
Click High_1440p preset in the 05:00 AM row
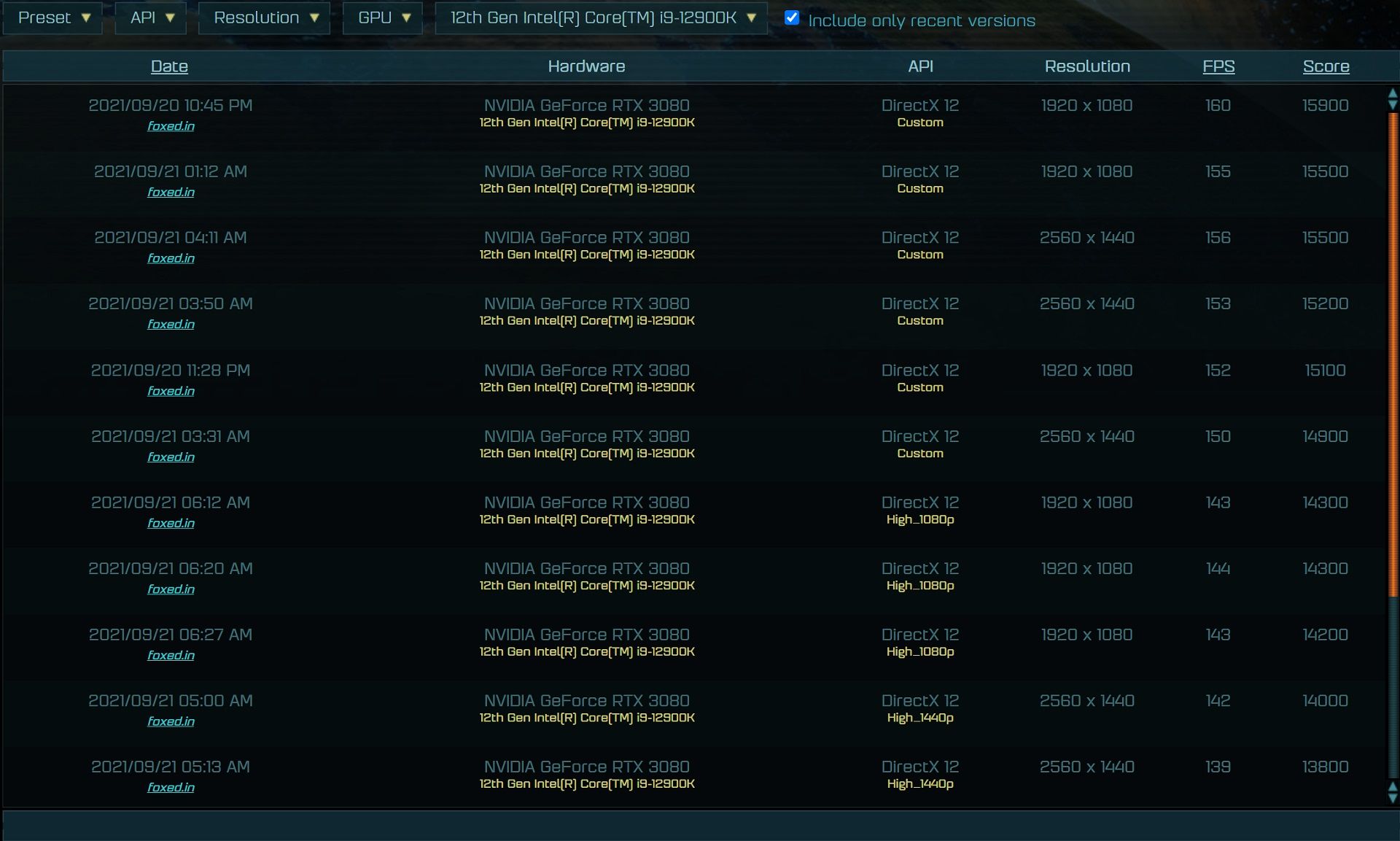tap(920, 718)
